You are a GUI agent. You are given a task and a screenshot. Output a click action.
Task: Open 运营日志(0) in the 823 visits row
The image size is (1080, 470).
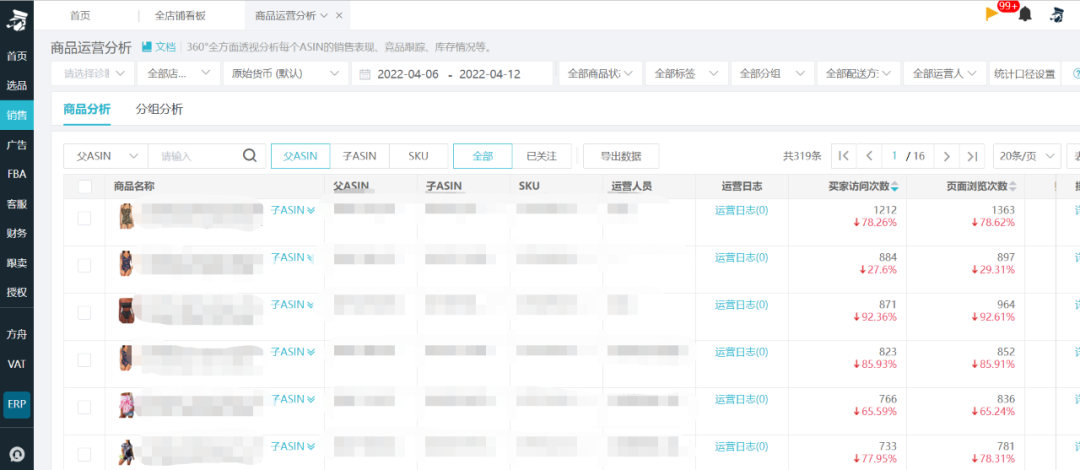pos(741,352)
